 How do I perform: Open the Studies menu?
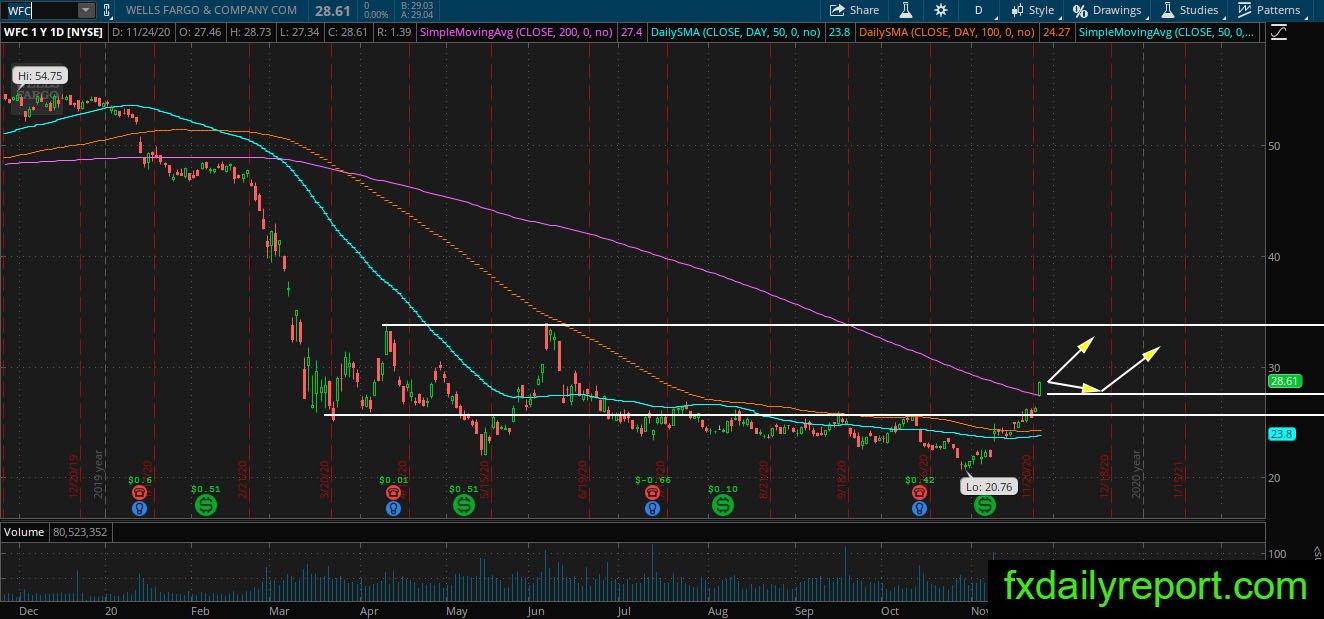pyautogui.click(x=1191, y=10)
